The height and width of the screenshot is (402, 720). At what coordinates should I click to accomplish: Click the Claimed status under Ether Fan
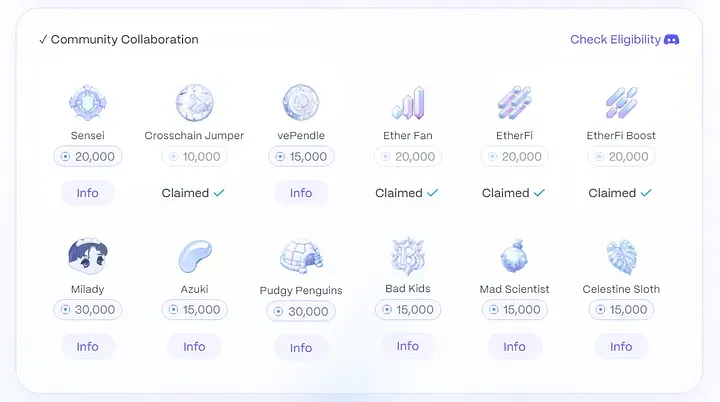coord(407,193)
